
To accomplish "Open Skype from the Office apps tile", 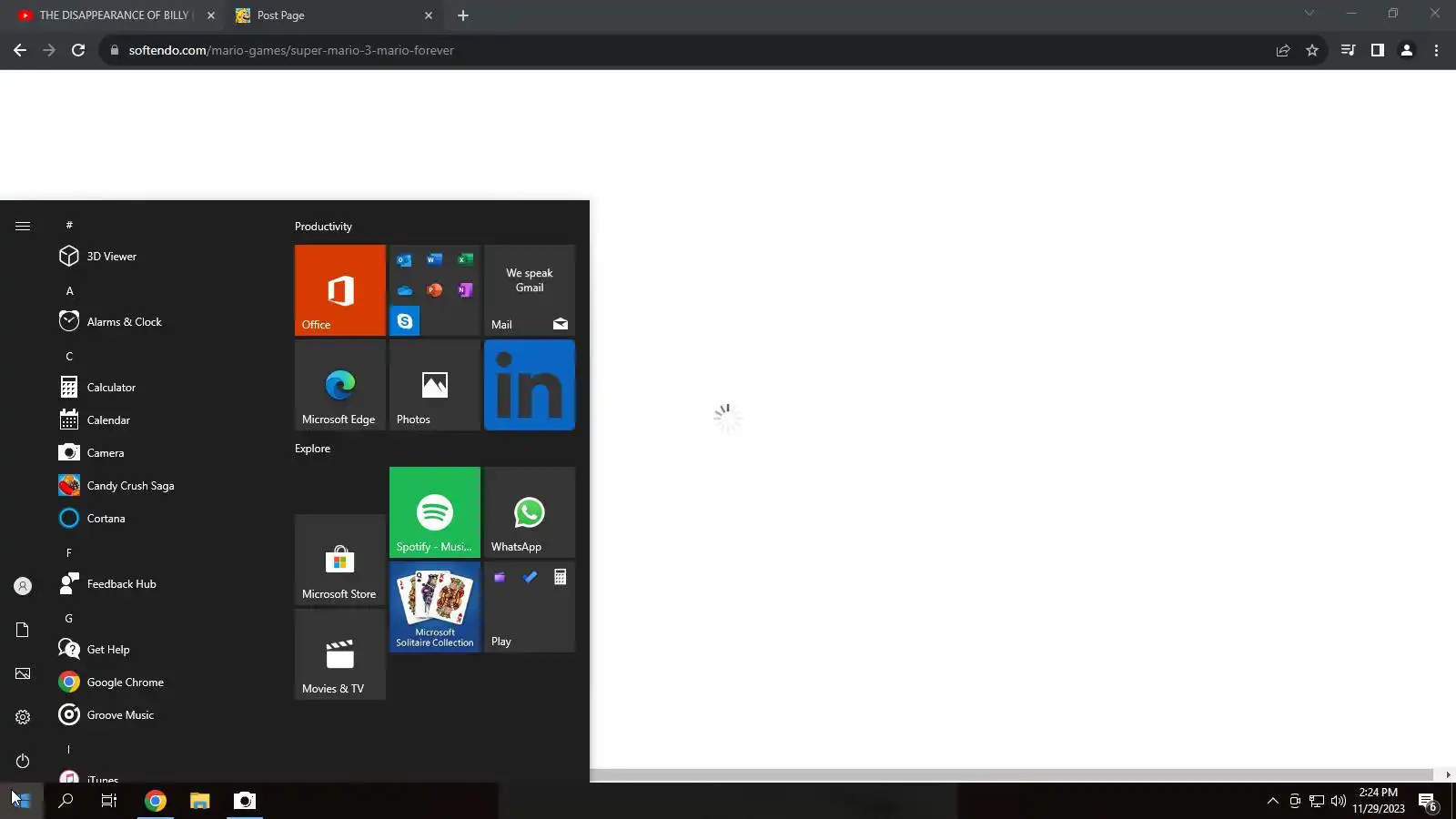I will pos(405,321).
